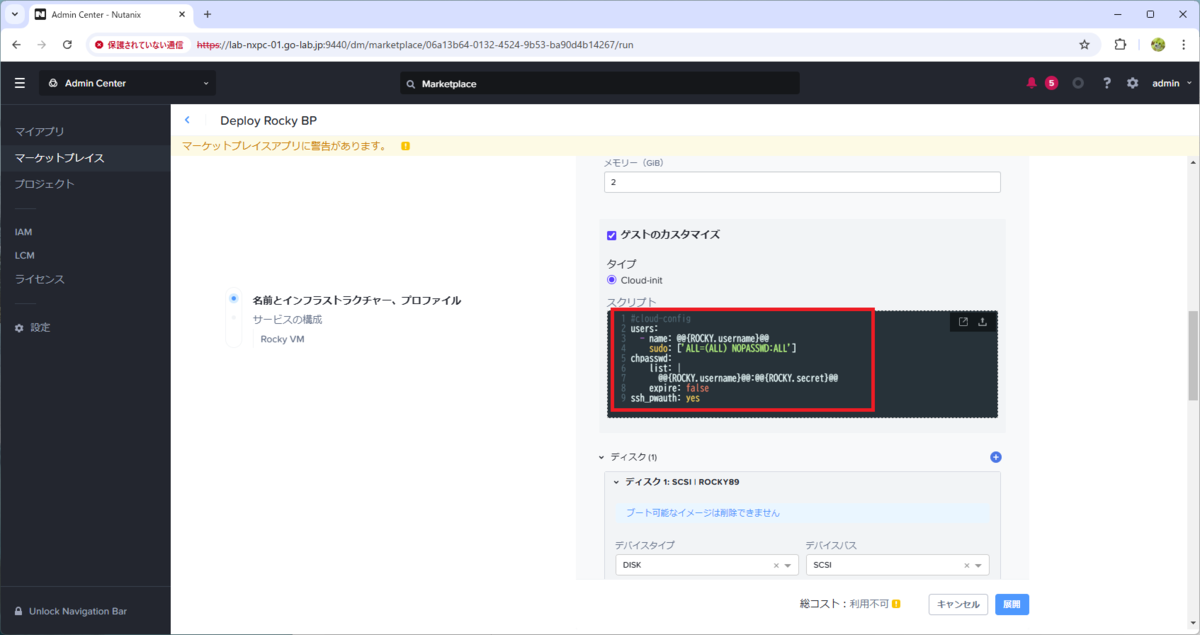This screenshot has width=1200, height=635.
Task: Open マイアプリ in the sidebar
Action: (40, 132)
